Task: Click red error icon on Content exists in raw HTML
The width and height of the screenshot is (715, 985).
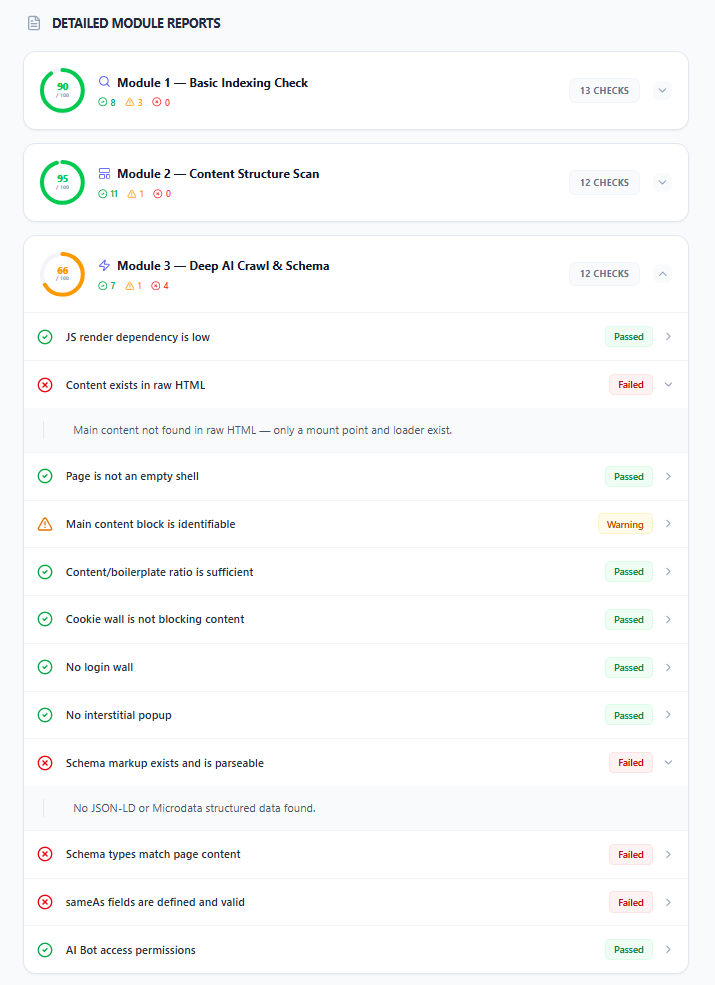Action: [x=44, y=385]
